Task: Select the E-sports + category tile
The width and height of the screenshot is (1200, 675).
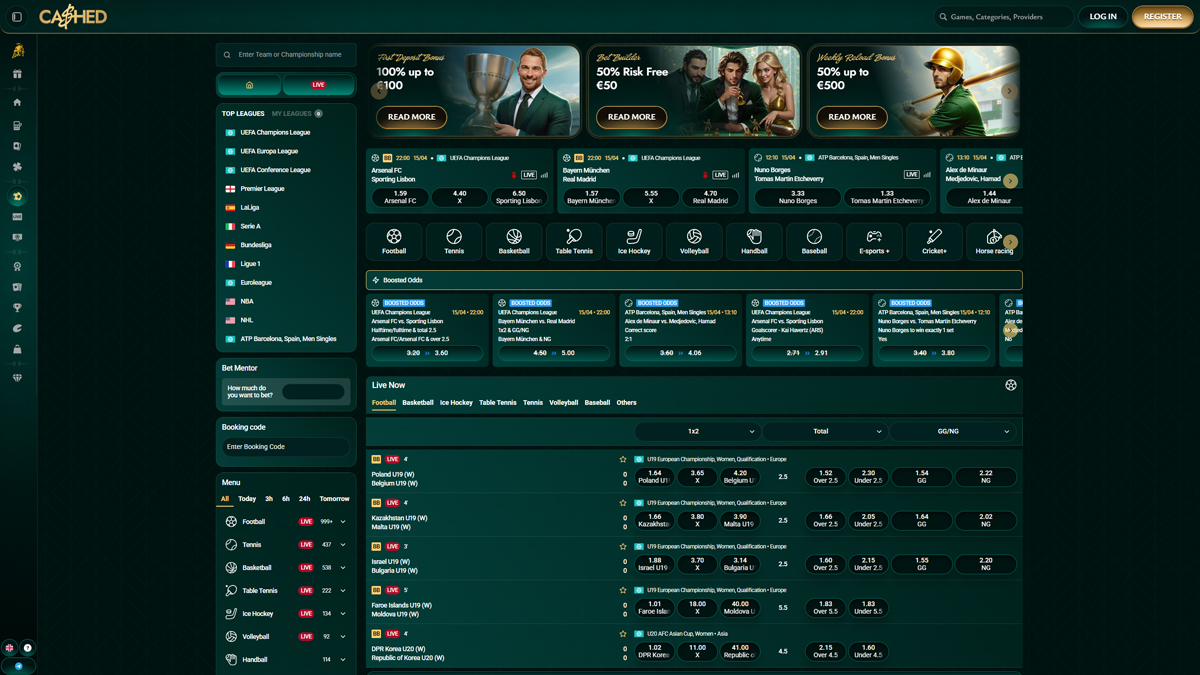Action: coord(874,241)
